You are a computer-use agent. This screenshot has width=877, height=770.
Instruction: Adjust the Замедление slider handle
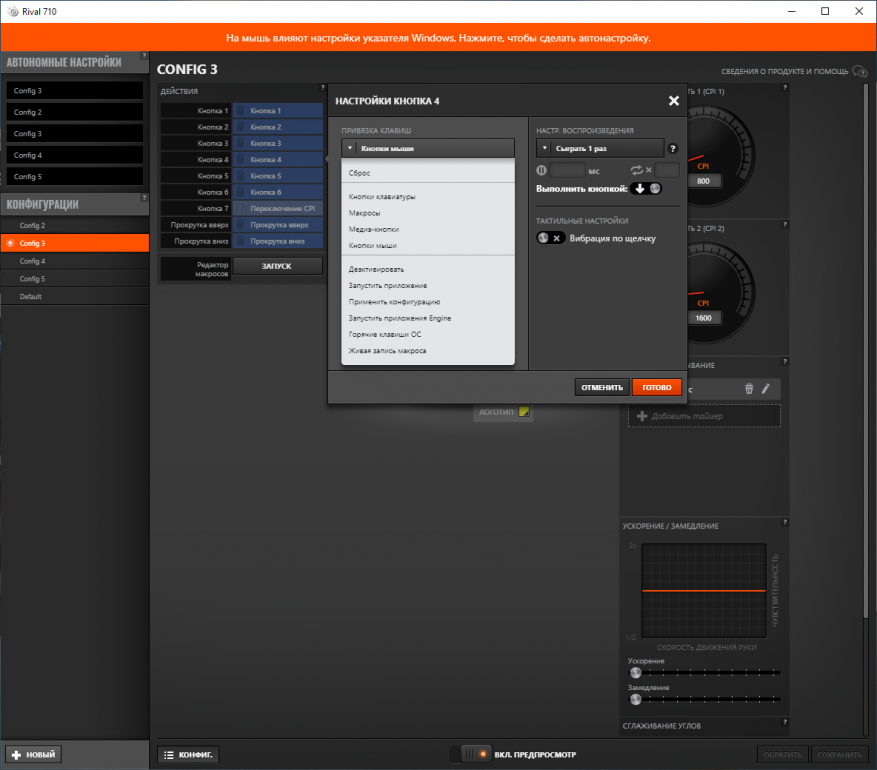[635, 699]
